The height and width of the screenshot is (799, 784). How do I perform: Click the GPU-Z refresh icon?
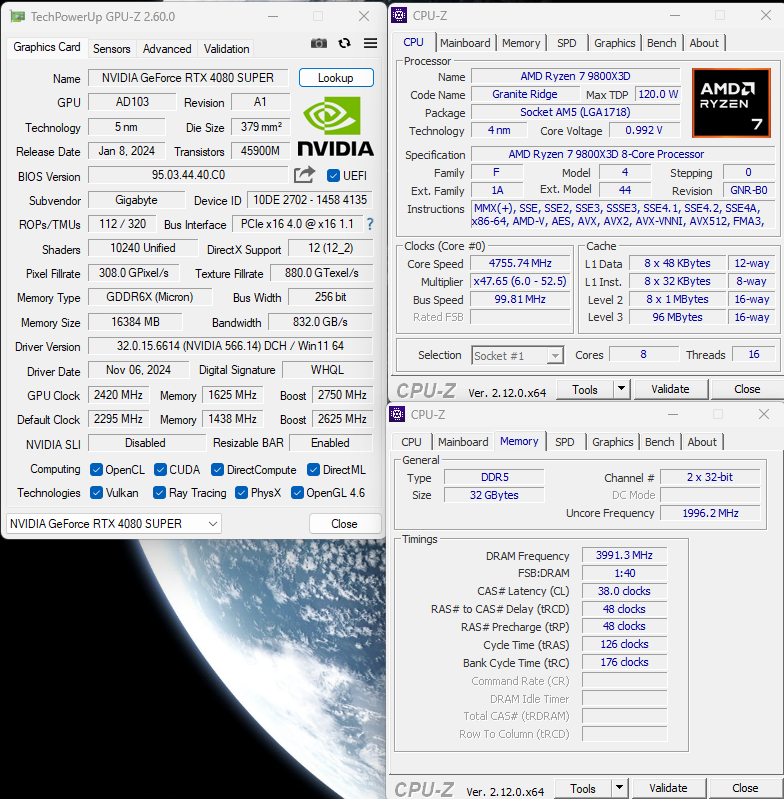[345, 43]
